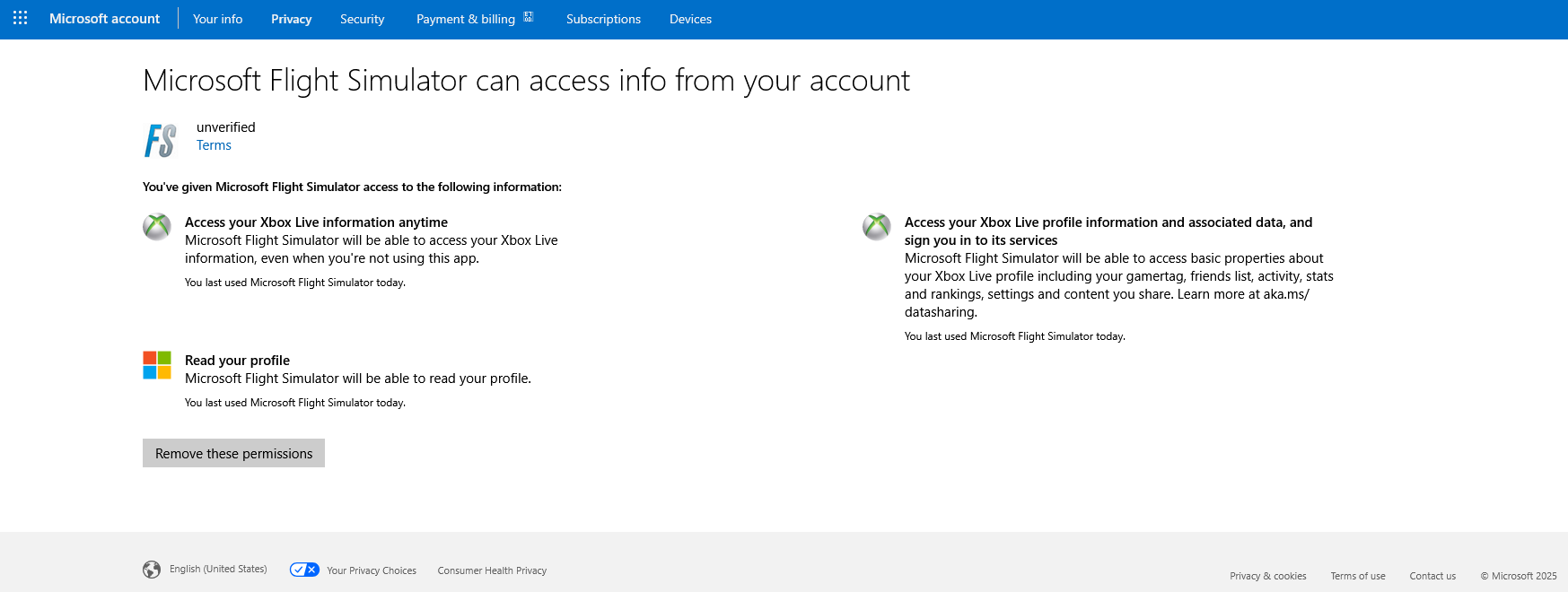Open the Your info tab

[217, 19]
